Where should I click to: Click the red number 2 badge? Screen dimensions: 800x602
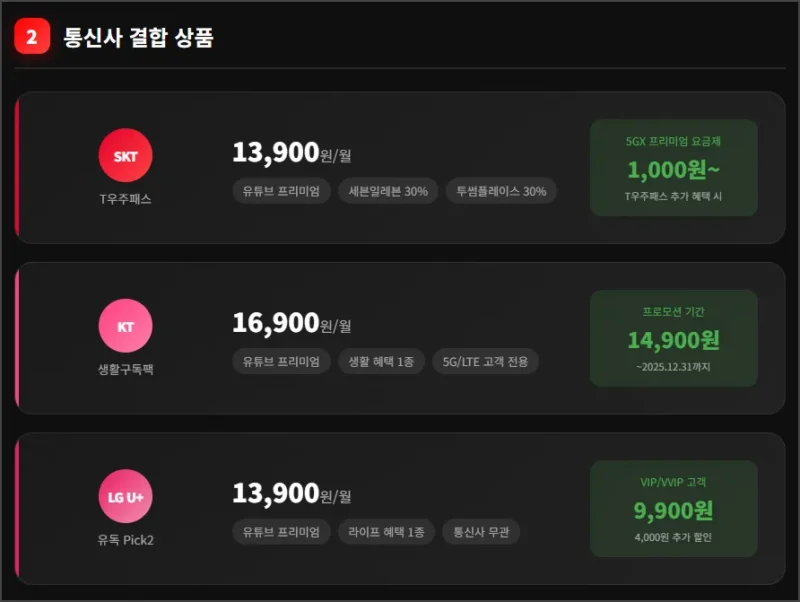[x=32, y=38]
